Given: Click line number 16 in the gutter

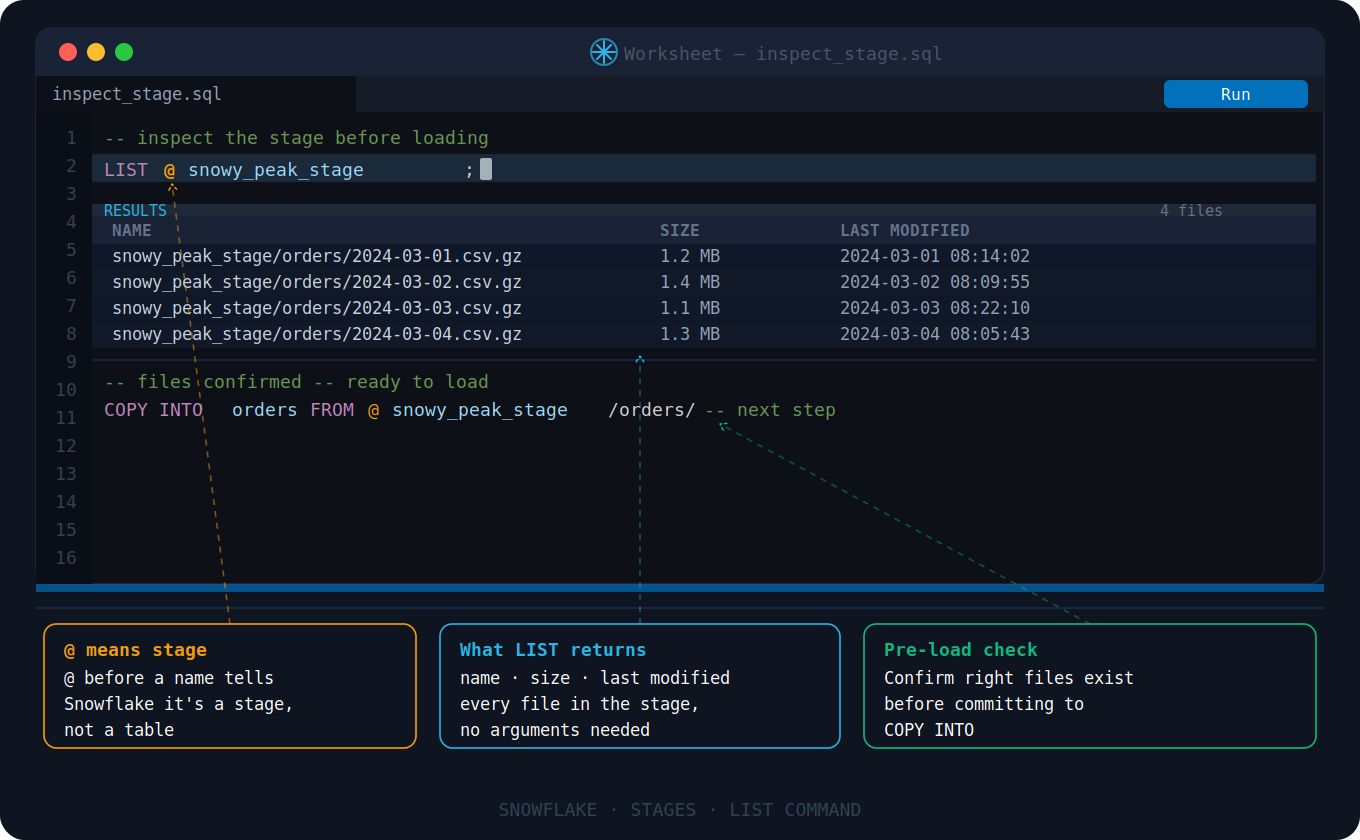Looking at the screenshot, I should [x=66, y=558].
